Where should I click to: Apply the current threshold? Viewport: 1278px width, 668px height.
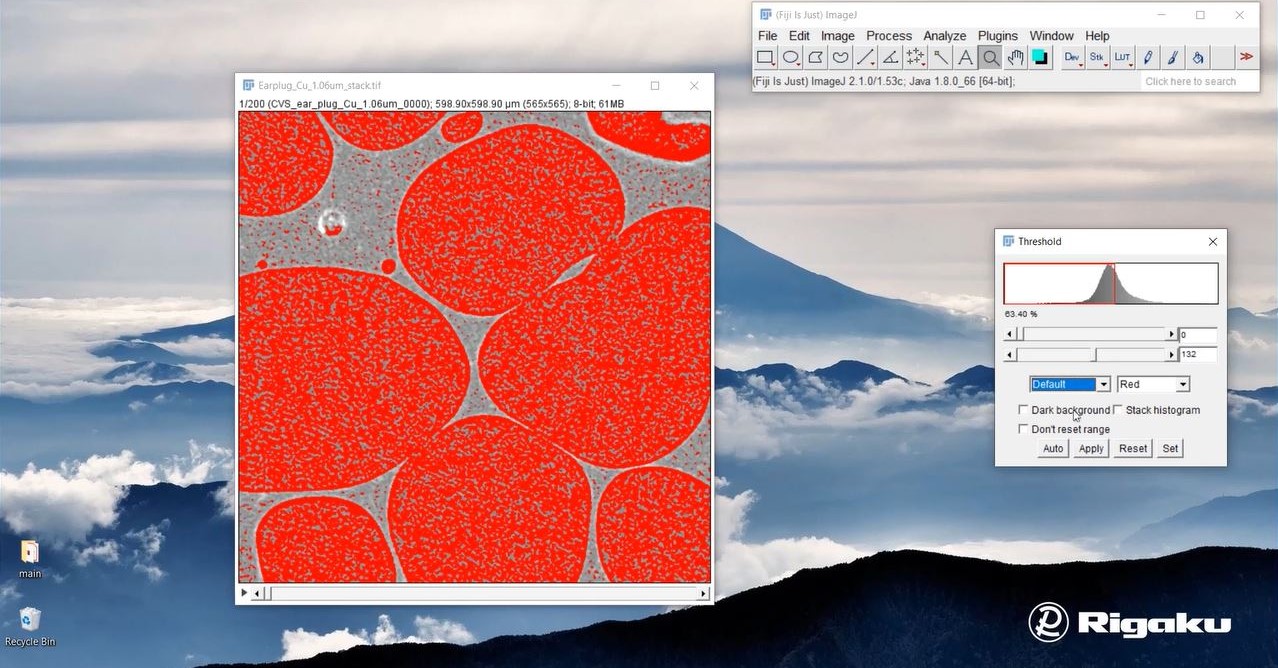click(1090, 448)
